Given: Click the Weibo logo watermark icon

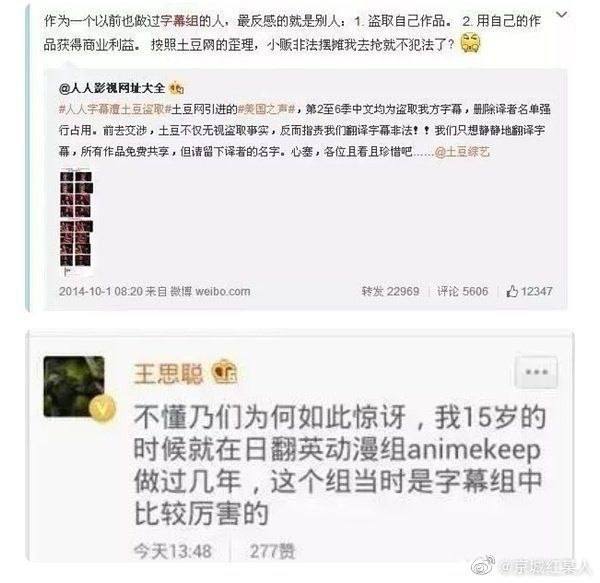Looking at the screenshot, I should coord(483,566).
